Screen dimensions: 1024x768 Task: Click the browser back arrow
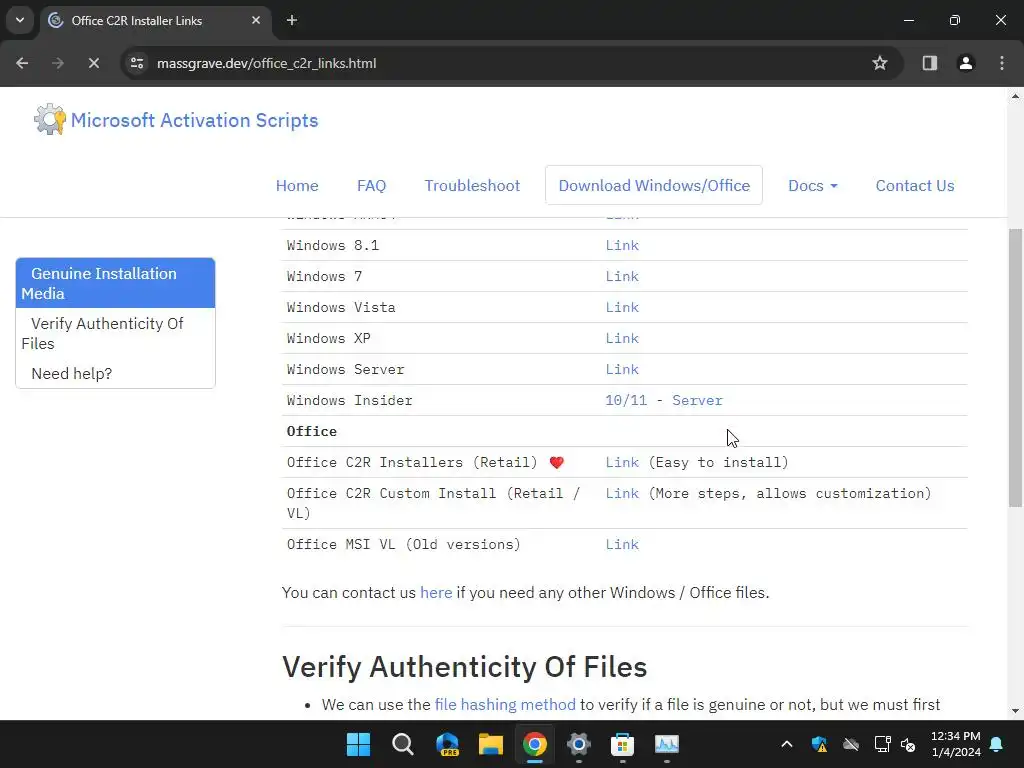pyautogui.click(x=22, y=63)
